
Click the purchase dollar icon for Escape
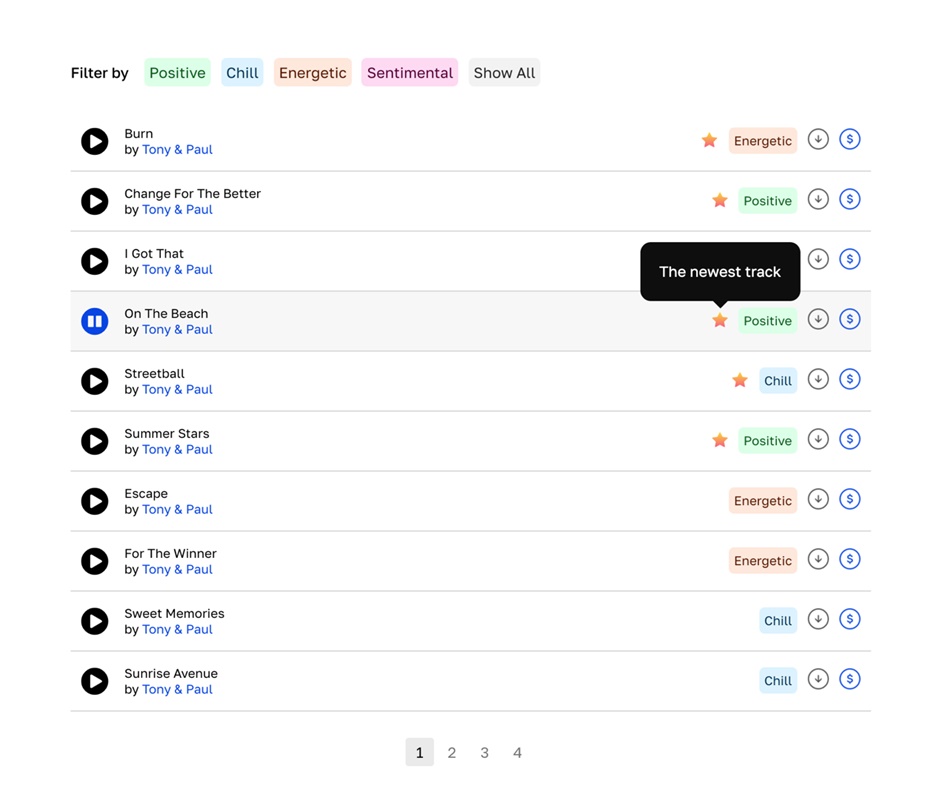850,500
